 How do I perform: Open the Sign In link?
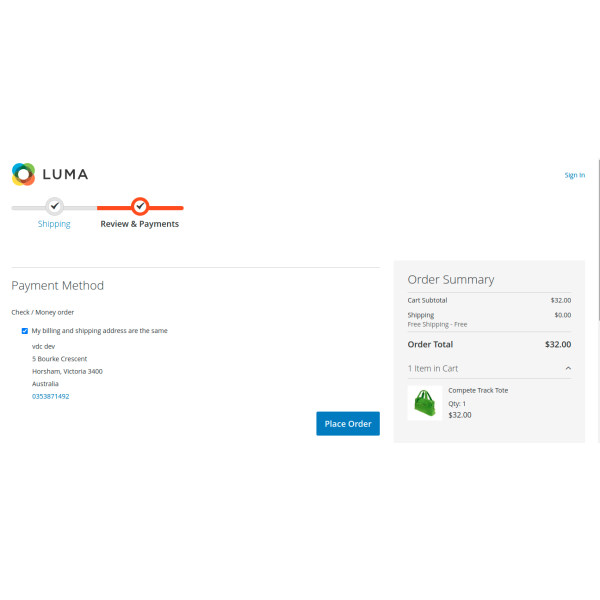click(574, 175)
